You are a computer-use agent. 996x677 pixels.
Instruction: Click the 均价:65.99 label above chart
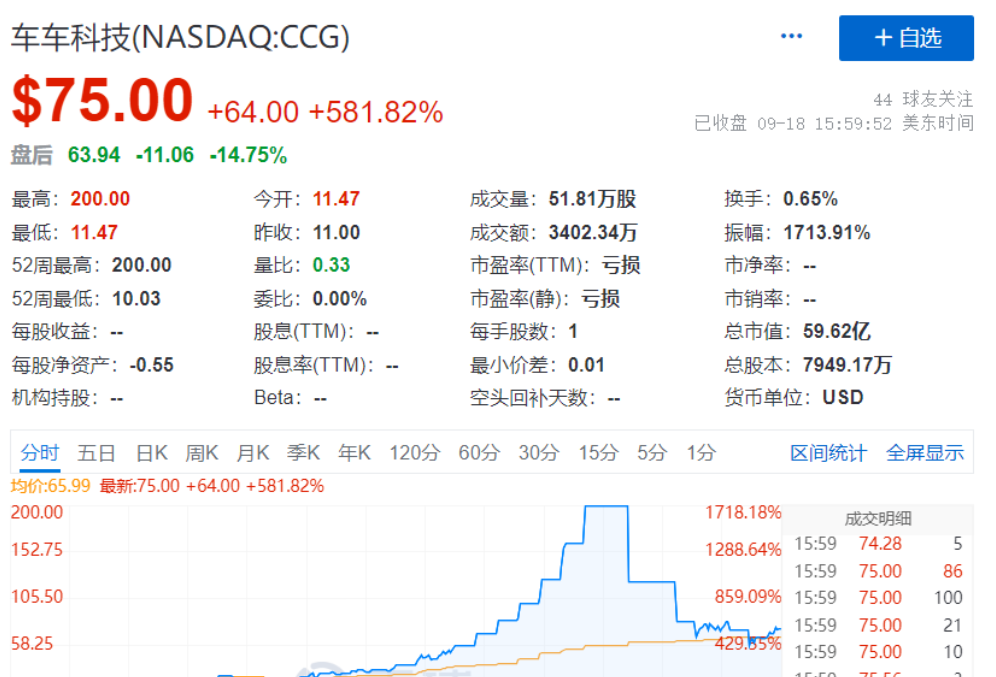click(x=51, y=486)
